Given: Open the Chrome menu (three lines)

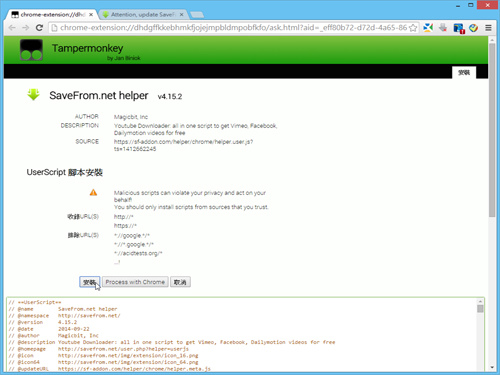Looking at the screenshot, I should (488, 28).
